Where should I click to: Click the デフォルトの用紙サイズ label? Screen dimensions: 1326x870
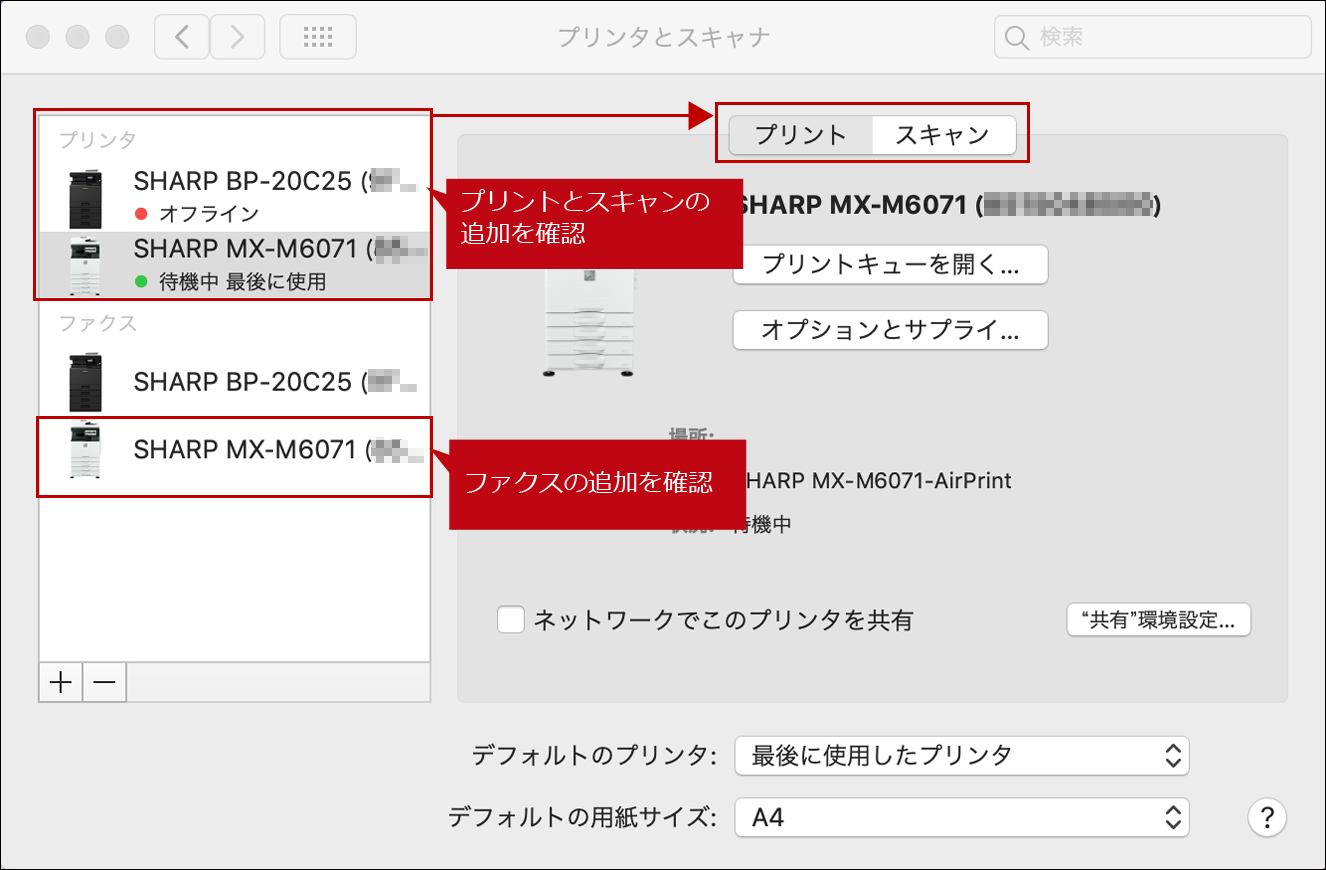coord(582,817)
